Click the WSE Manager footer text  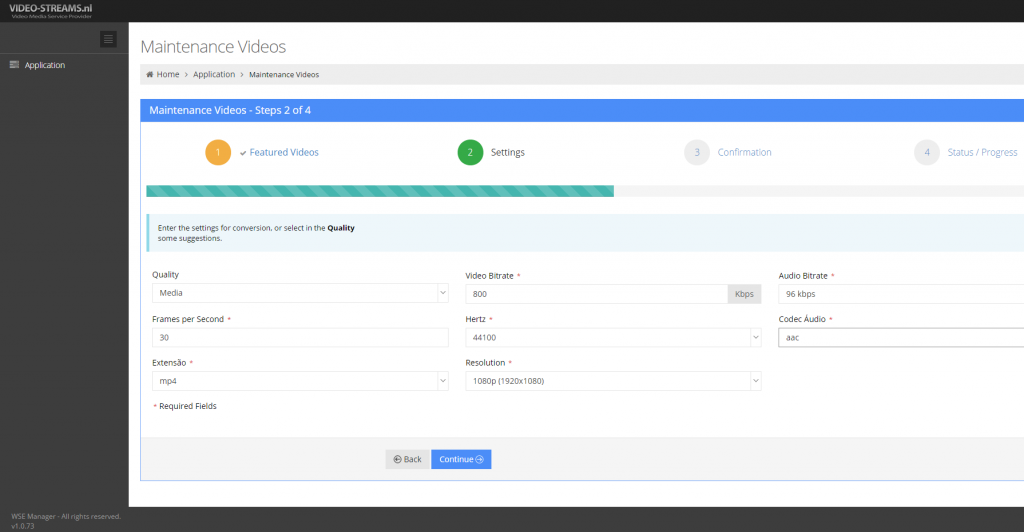66,516
